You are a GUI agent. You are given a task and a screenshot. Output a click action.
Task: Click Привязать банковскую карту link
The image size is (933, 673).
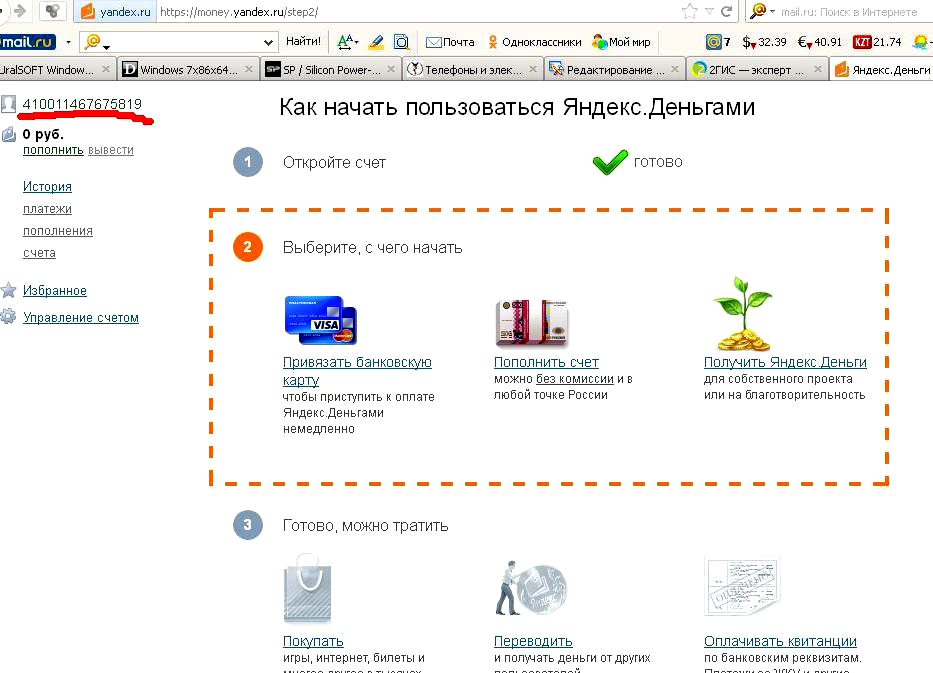click(357, 371)
